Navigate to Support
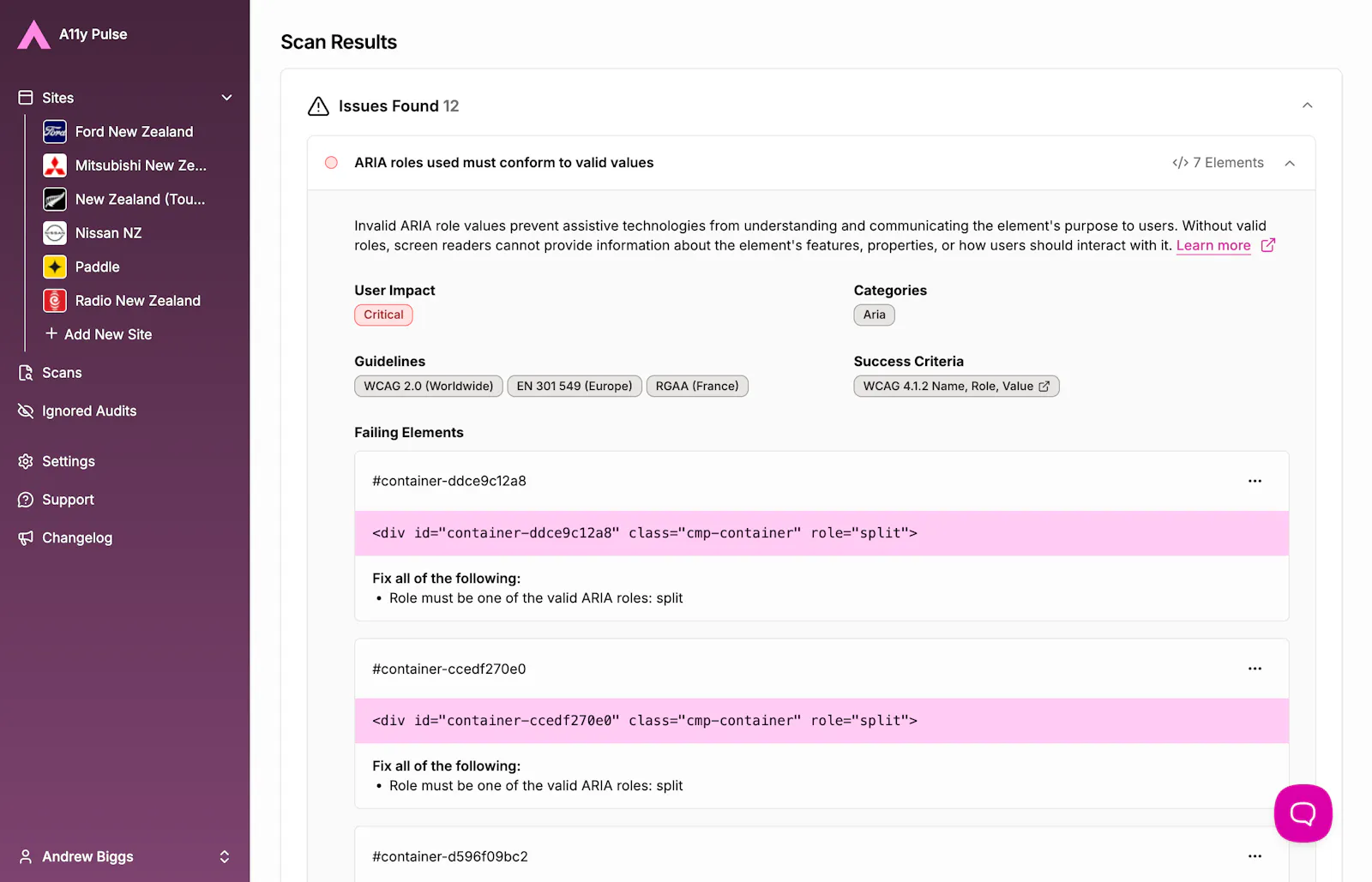Image resolution: width=1372 pixels, height=882 pixels. 68,500
